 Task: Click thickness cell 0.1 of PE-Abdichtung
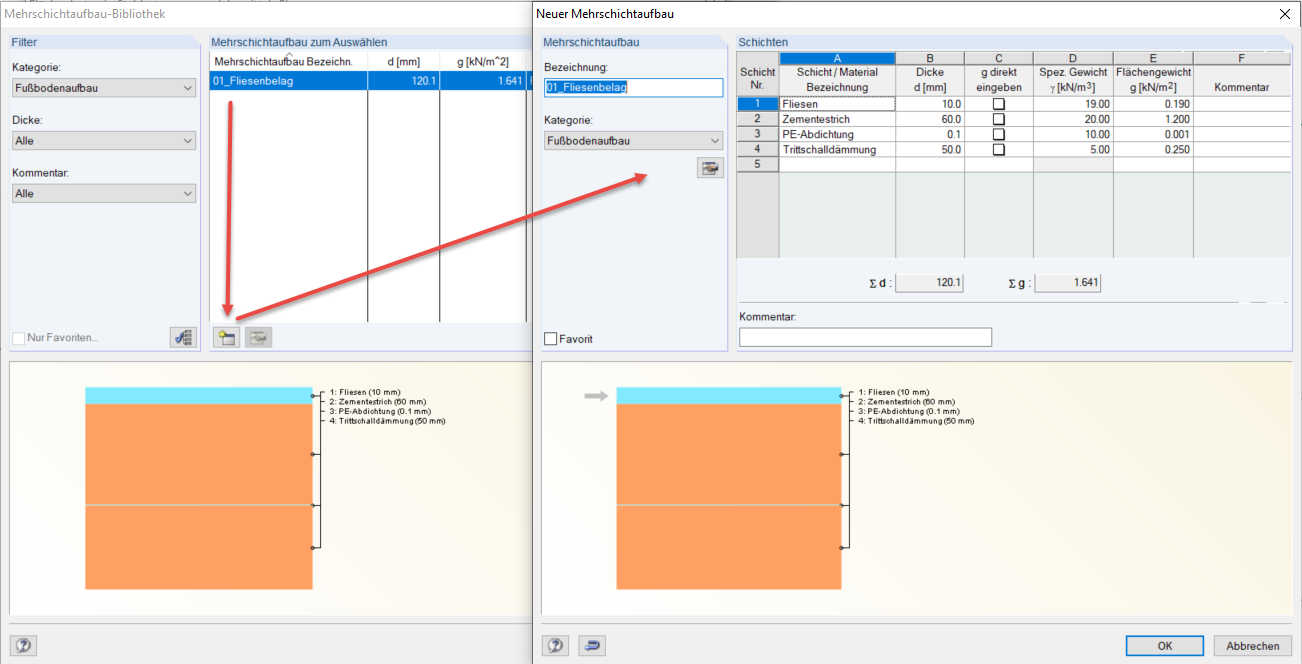pos(929,134)
